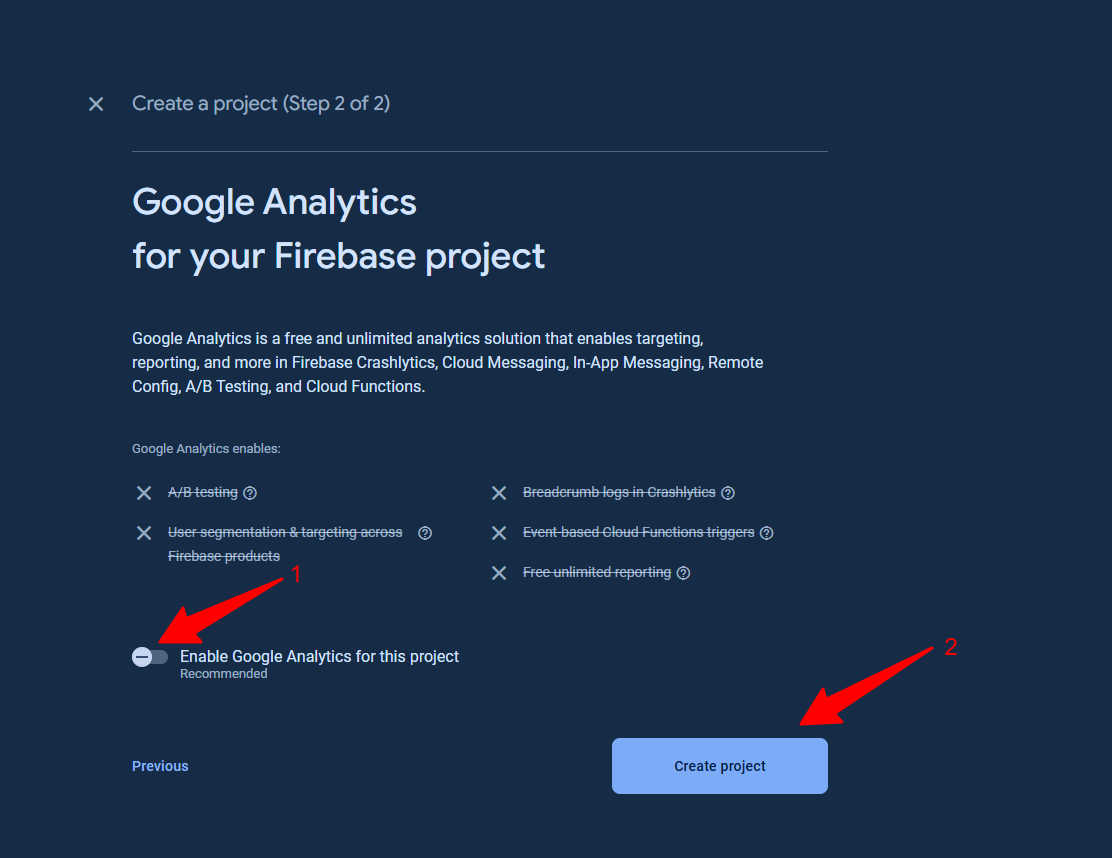Click X mark beside Breadcrumb logs in Crashlytics

click(499, 493)
